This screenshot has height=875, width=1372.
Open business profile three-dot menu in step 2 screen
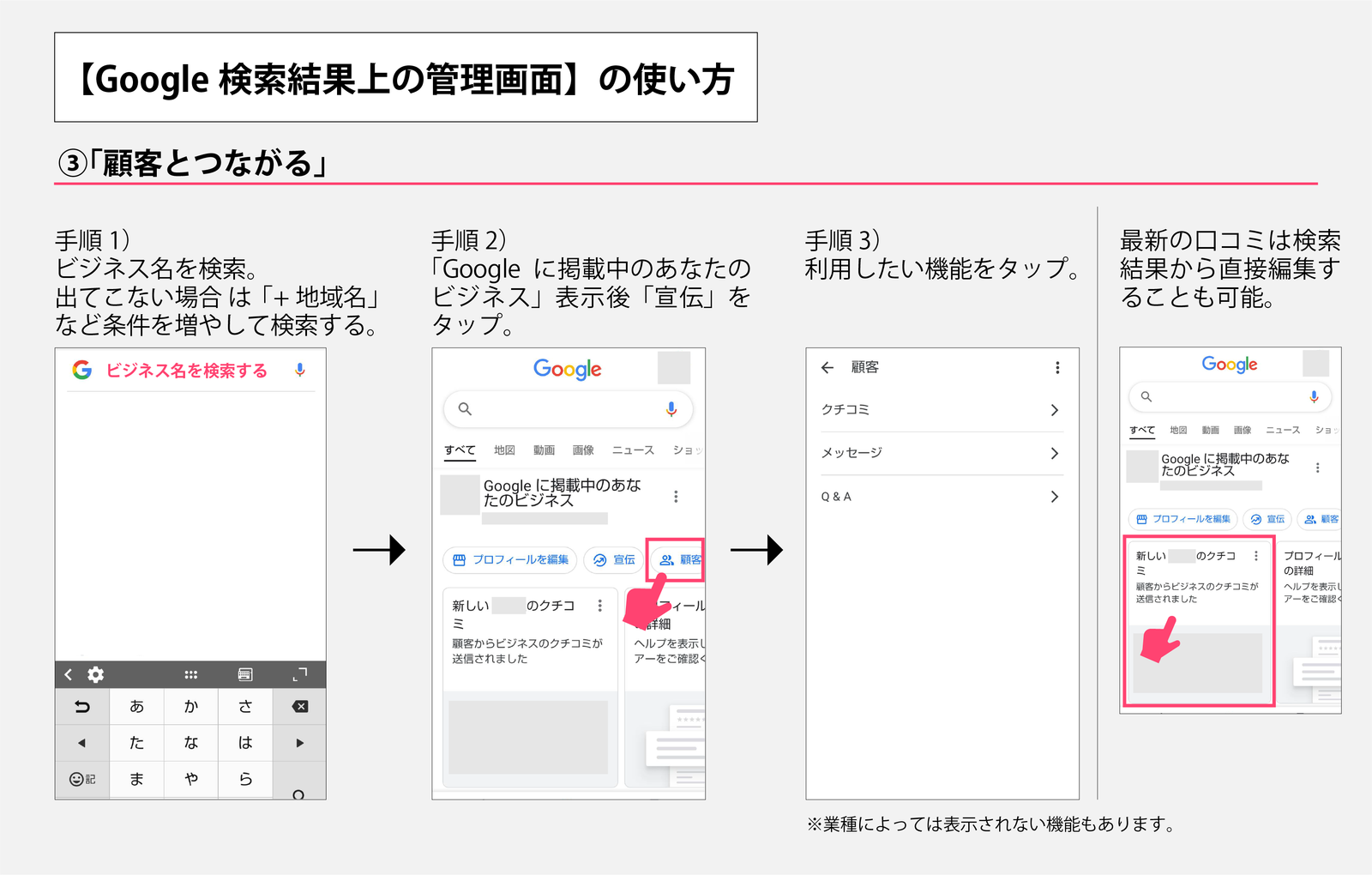[676, 497]
